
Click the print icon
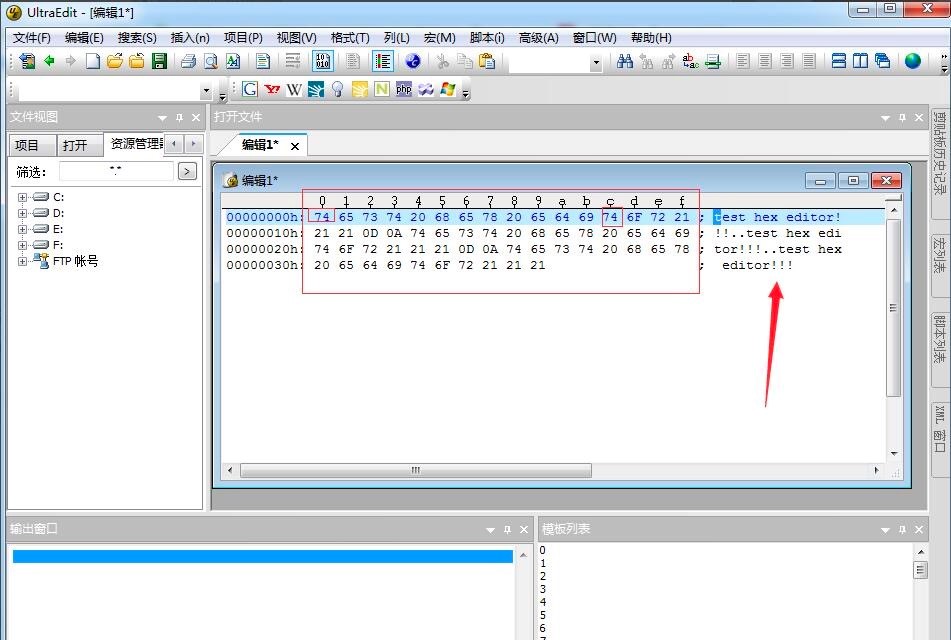pos(189,61)
